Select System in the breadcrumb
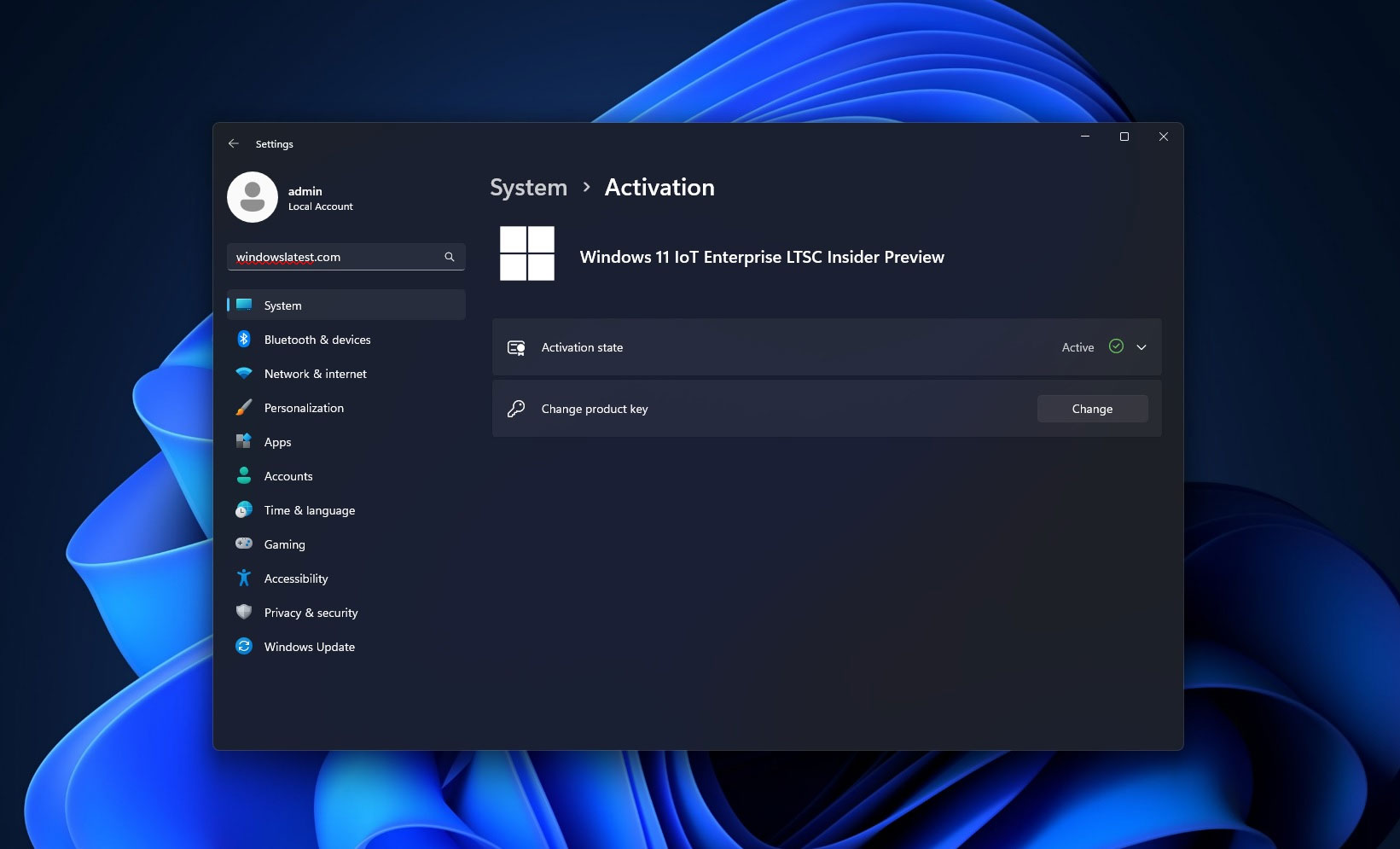Image resolution: width=1400 pixels, height=849 pixels. pos(528,187)
